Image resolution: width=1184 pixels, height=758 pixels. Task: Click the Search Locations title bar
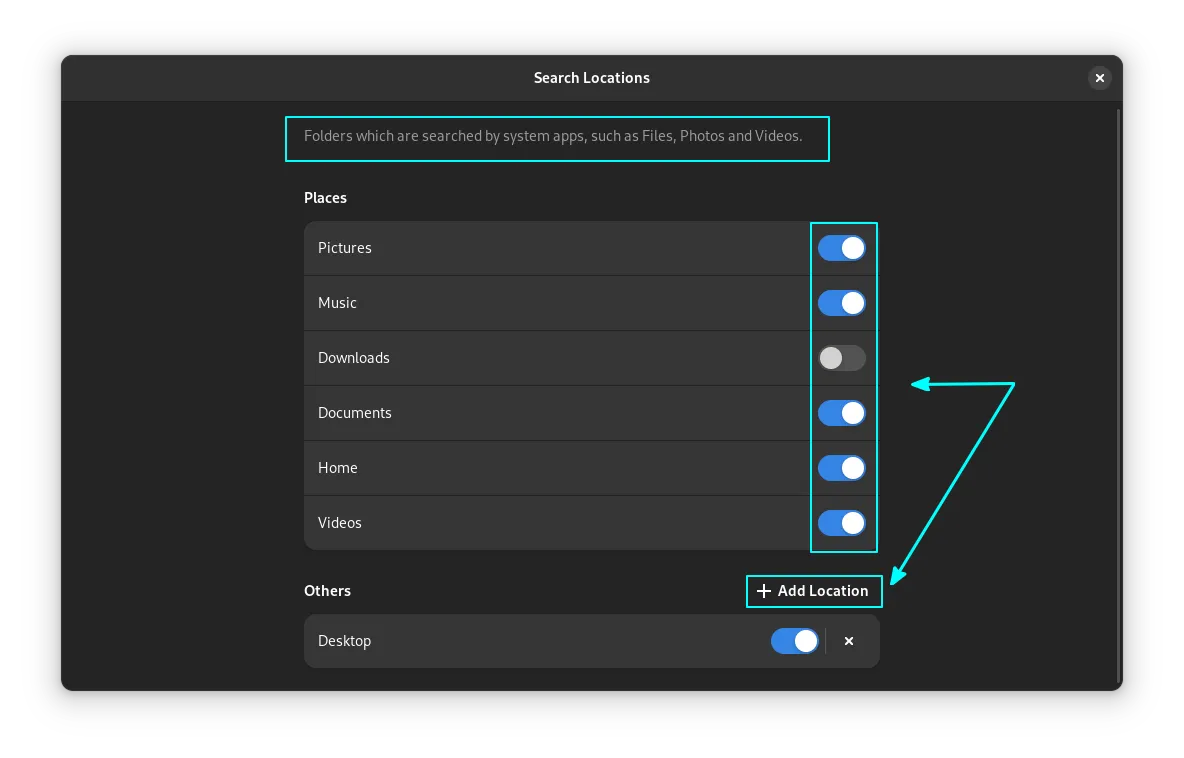point(591,78)
